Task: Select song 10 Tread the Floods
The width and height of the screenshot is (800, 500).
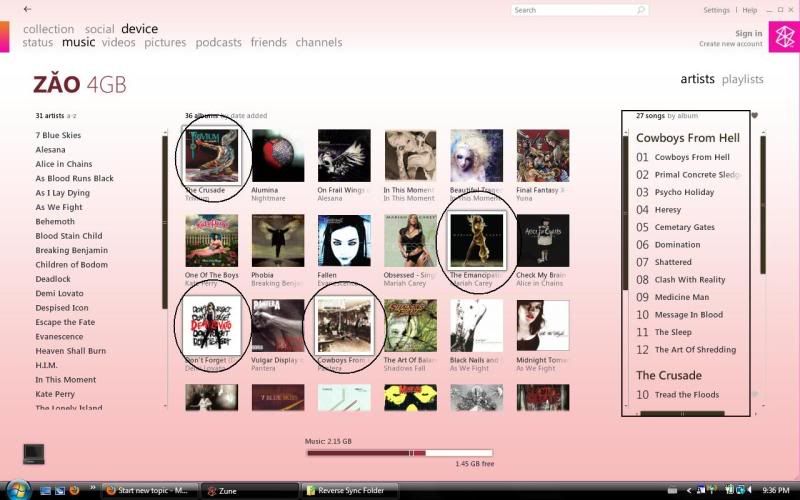Action: click(x=678, y=394)
